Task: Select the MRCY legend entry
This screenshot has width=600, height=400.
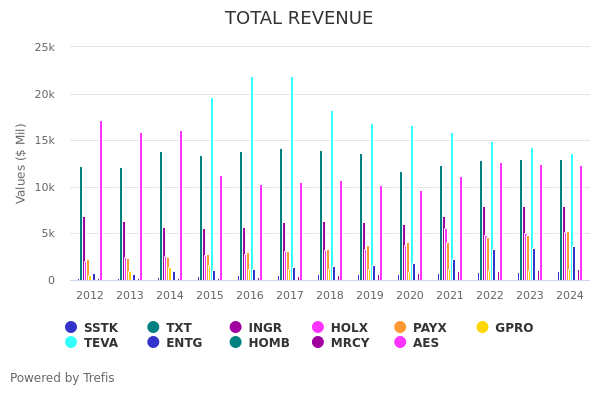Action: 341,343
